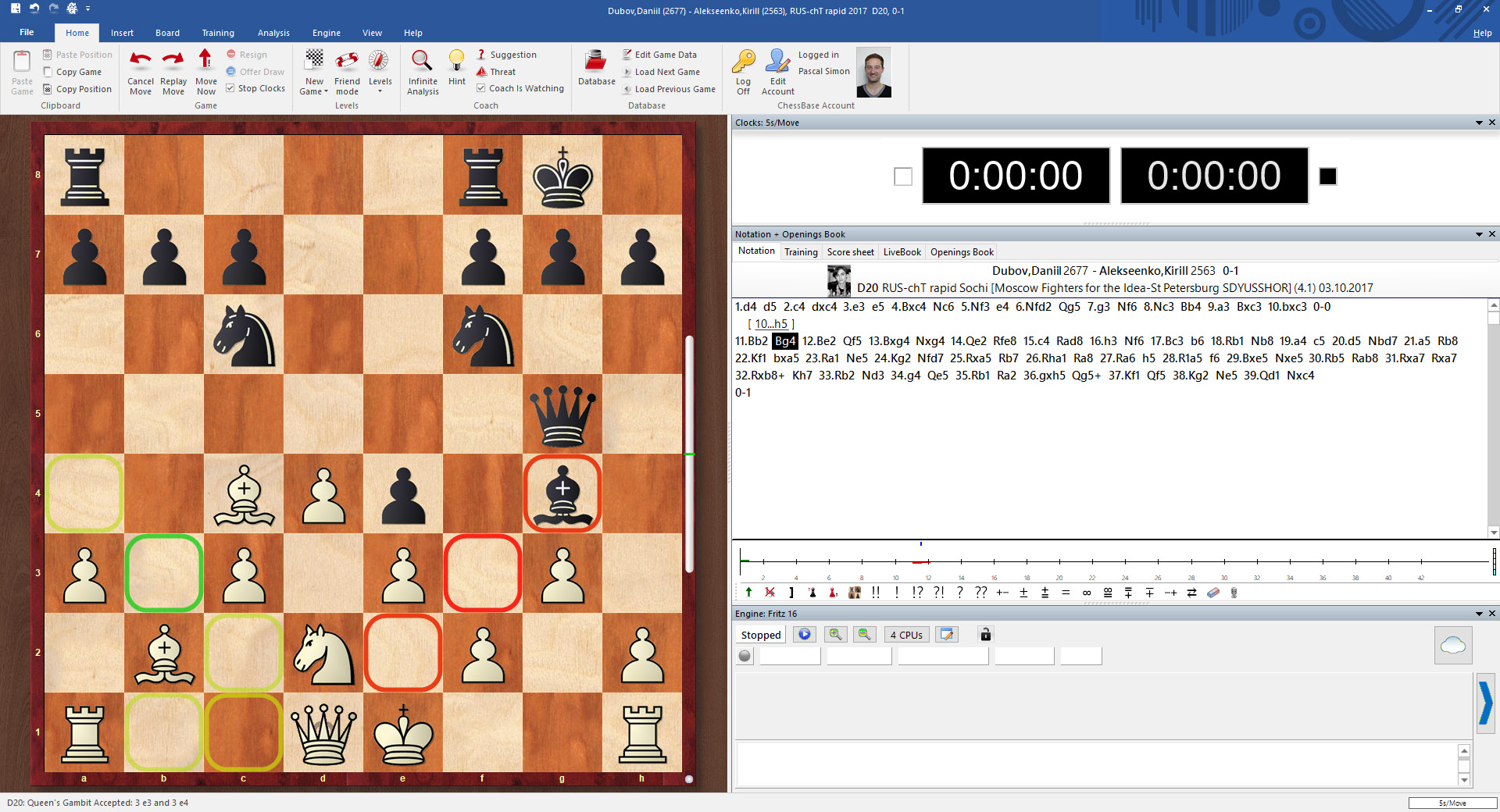
Task: Click the Threat icon in Coach group
Action: point(482,72)
